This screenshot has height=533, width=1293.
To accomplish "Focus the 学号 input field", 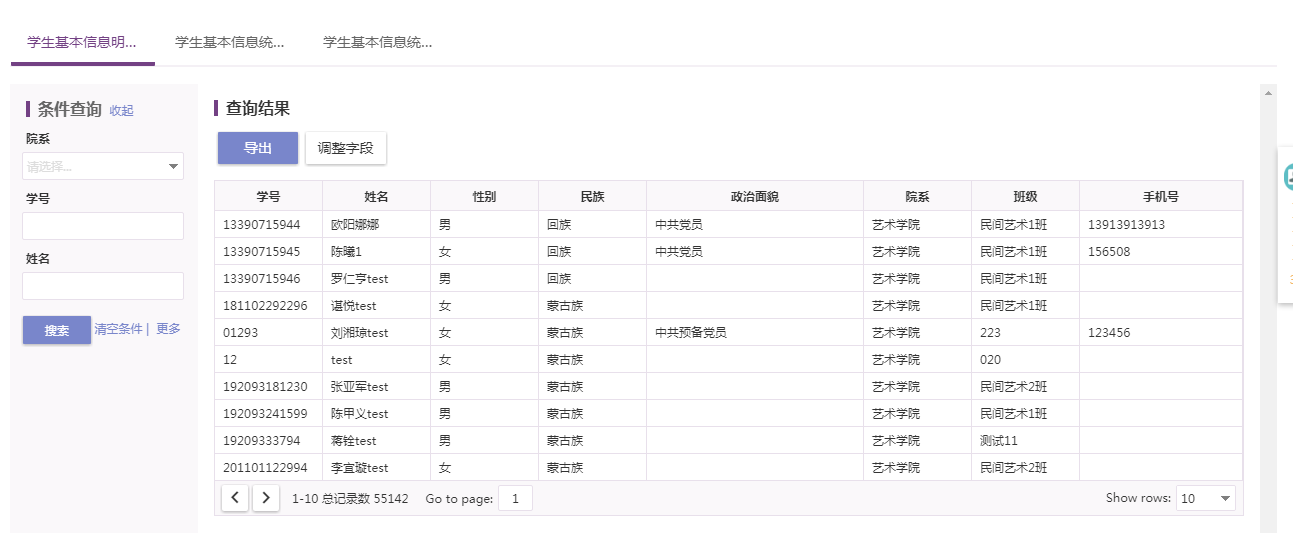I will pos(103,226).
